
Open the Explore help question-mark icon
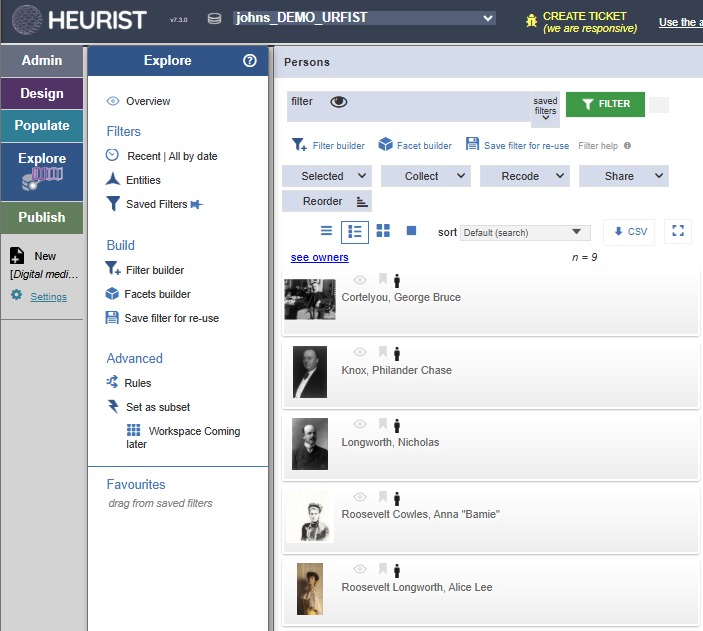pos(250,61)
